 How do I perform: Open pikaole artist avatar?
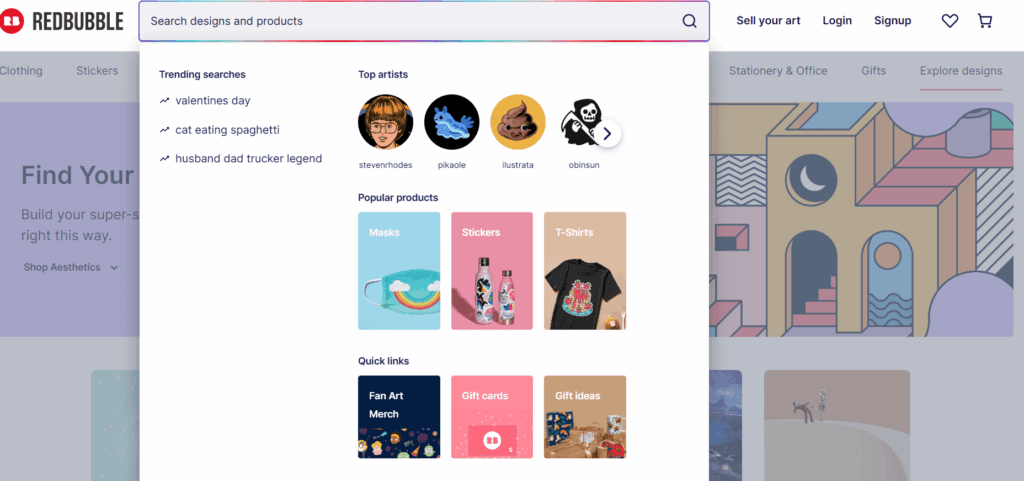452,122
